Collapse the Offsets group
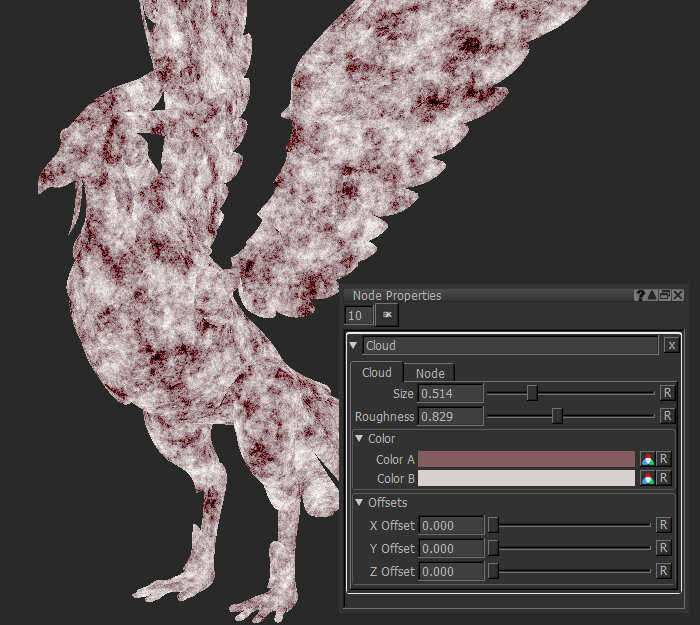 [360, 503]
